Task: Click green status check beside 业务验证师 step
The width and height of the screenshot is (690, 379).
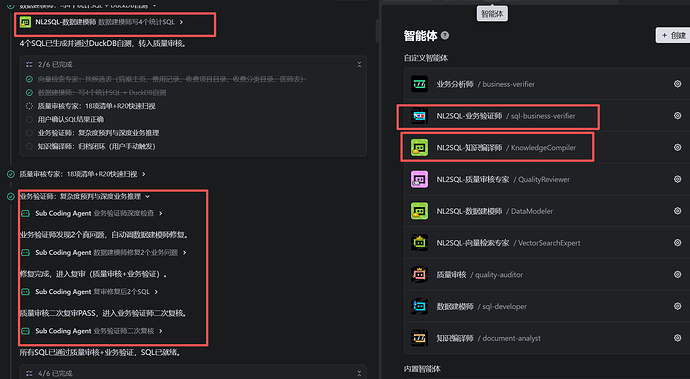Action: click(11, 196)
